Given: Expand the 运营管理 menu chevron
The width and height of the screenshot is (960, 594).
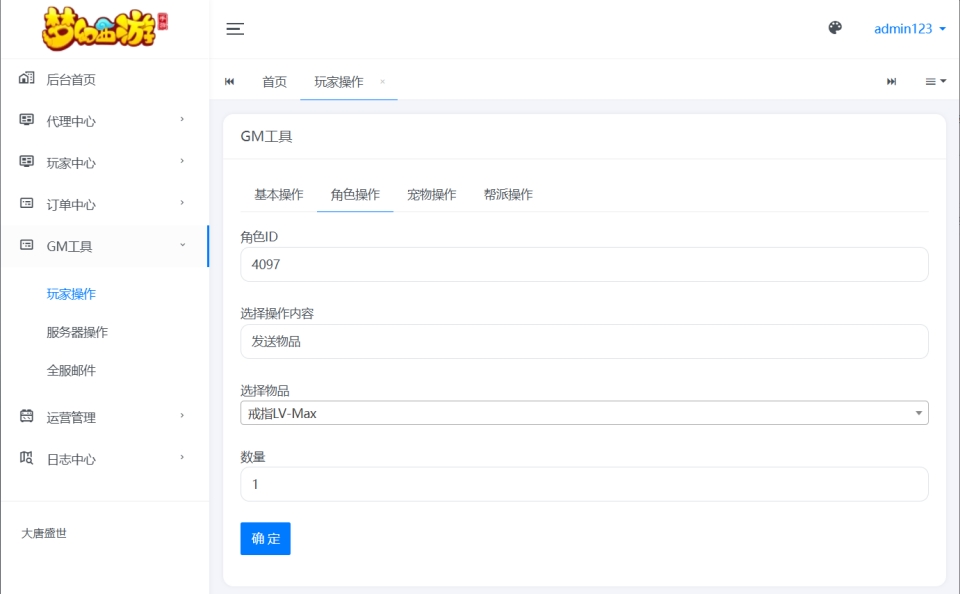Looking at the screenshot, I should tap(182, 415).
